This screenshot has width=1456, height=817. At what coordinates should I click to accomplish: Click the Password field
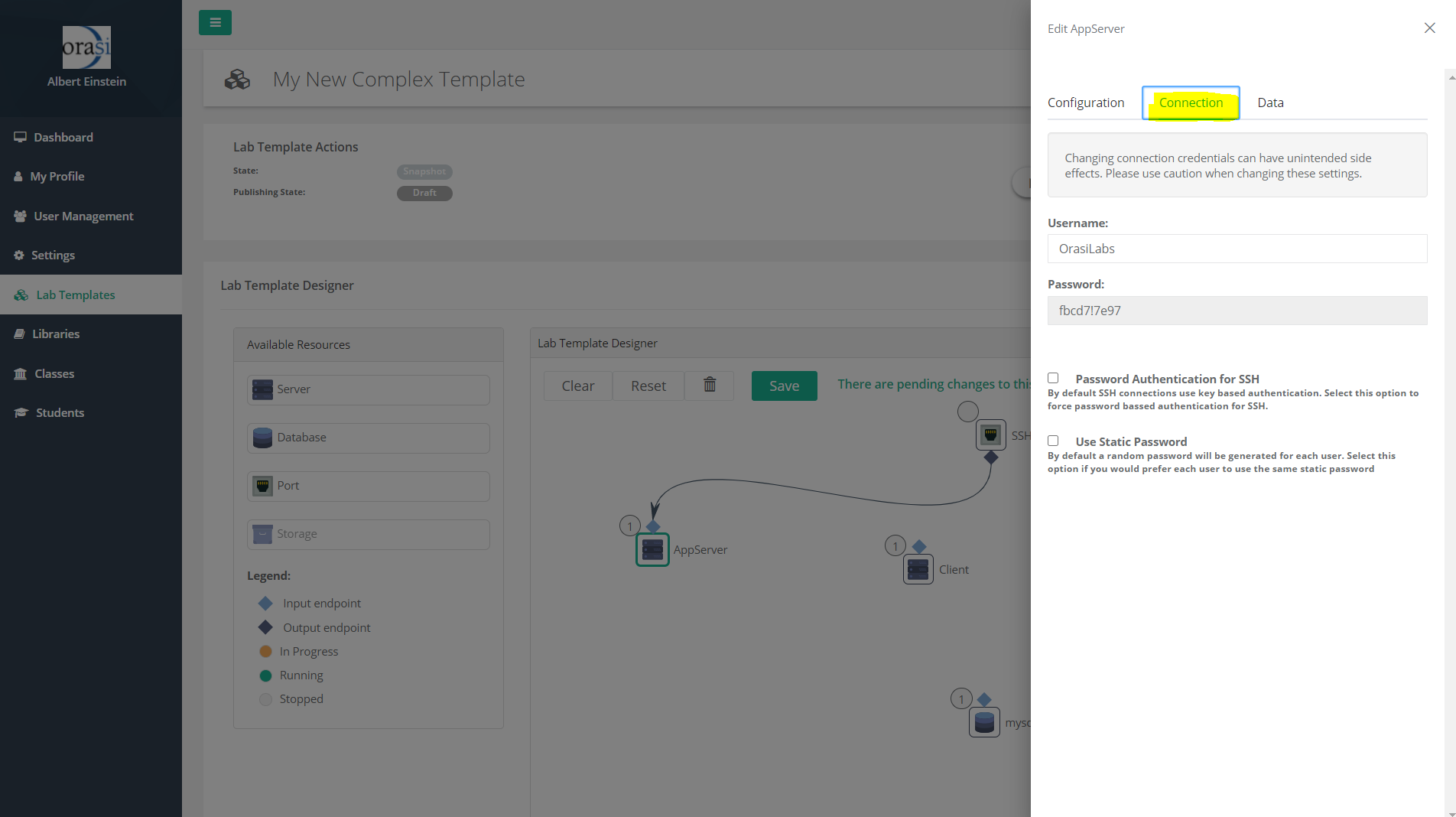coord(1237,311)
